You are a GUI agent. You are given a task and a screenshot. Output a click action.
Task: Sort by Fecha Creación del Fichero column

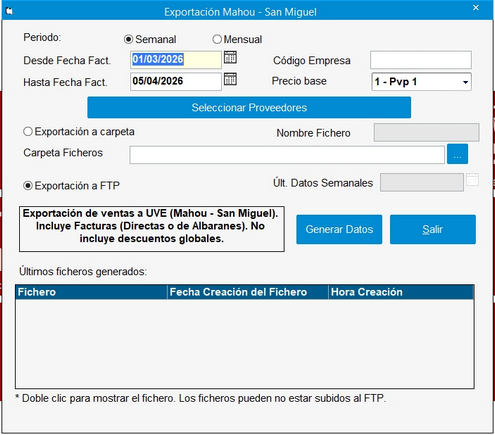click(248, 292)
